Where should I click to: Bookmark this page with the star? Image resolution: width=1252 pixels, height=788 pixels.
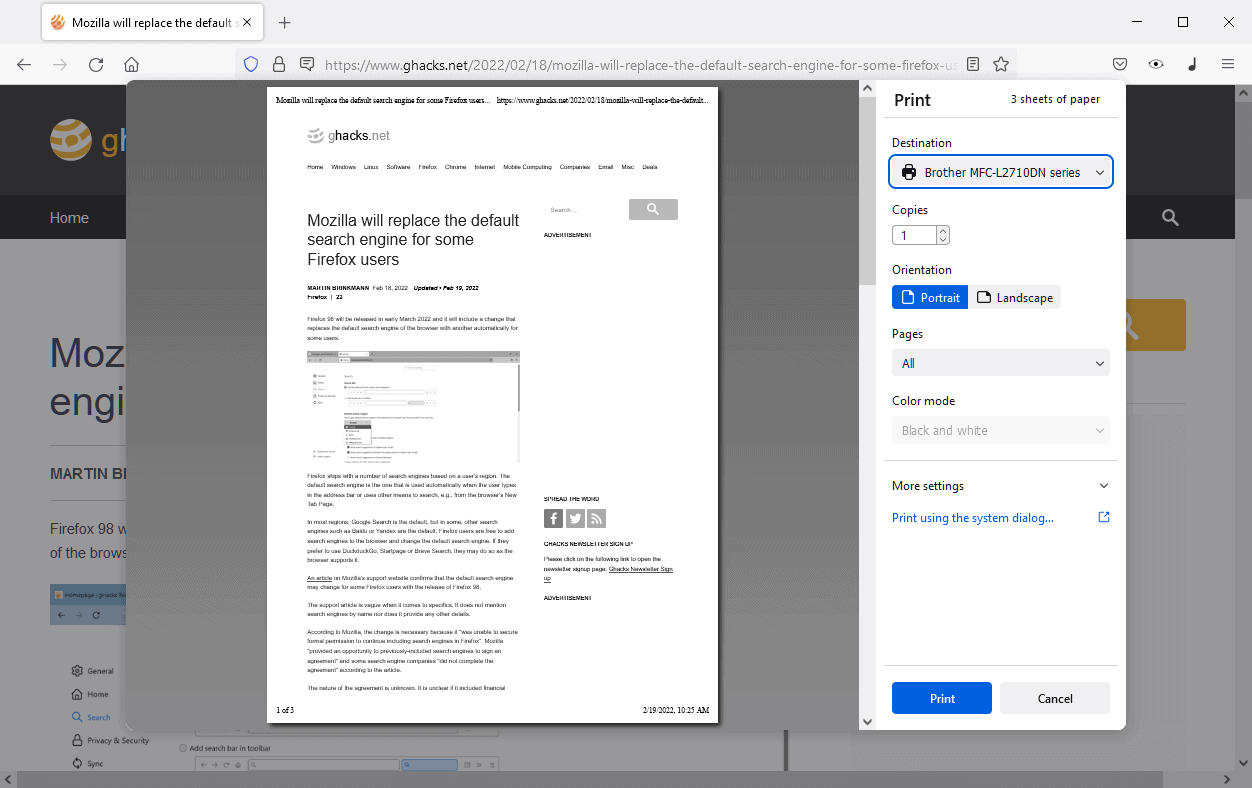(x=1000, y=63)
